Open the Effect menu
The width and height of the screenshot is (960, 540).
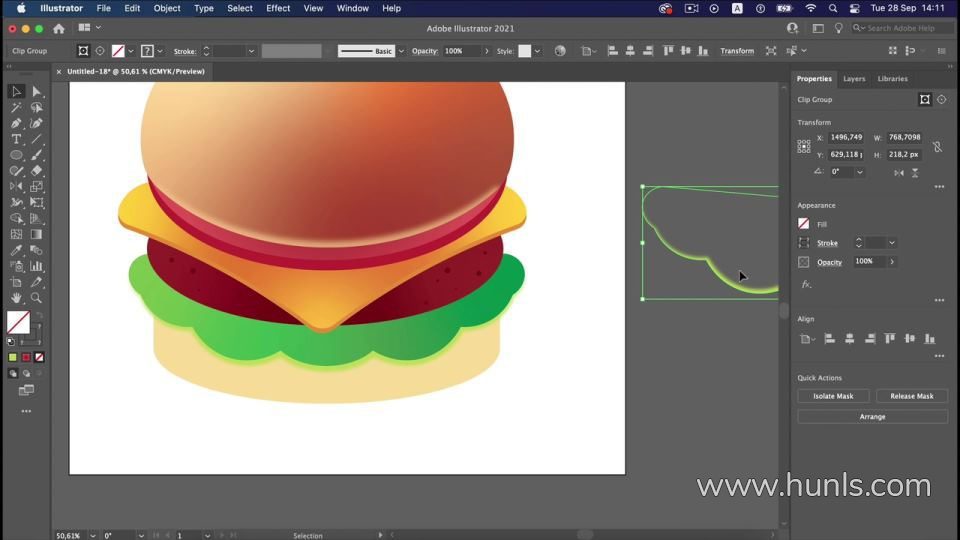coord(278,9)
